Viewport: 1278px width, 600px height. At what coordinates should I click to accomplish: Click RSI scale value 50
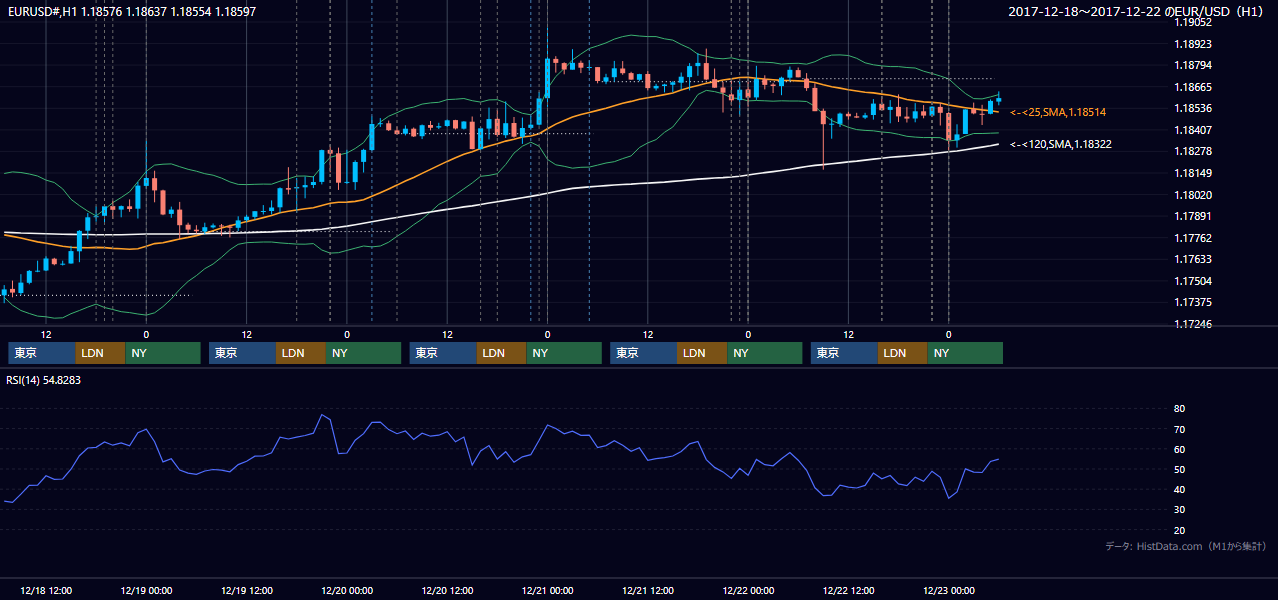(1179, 469)
